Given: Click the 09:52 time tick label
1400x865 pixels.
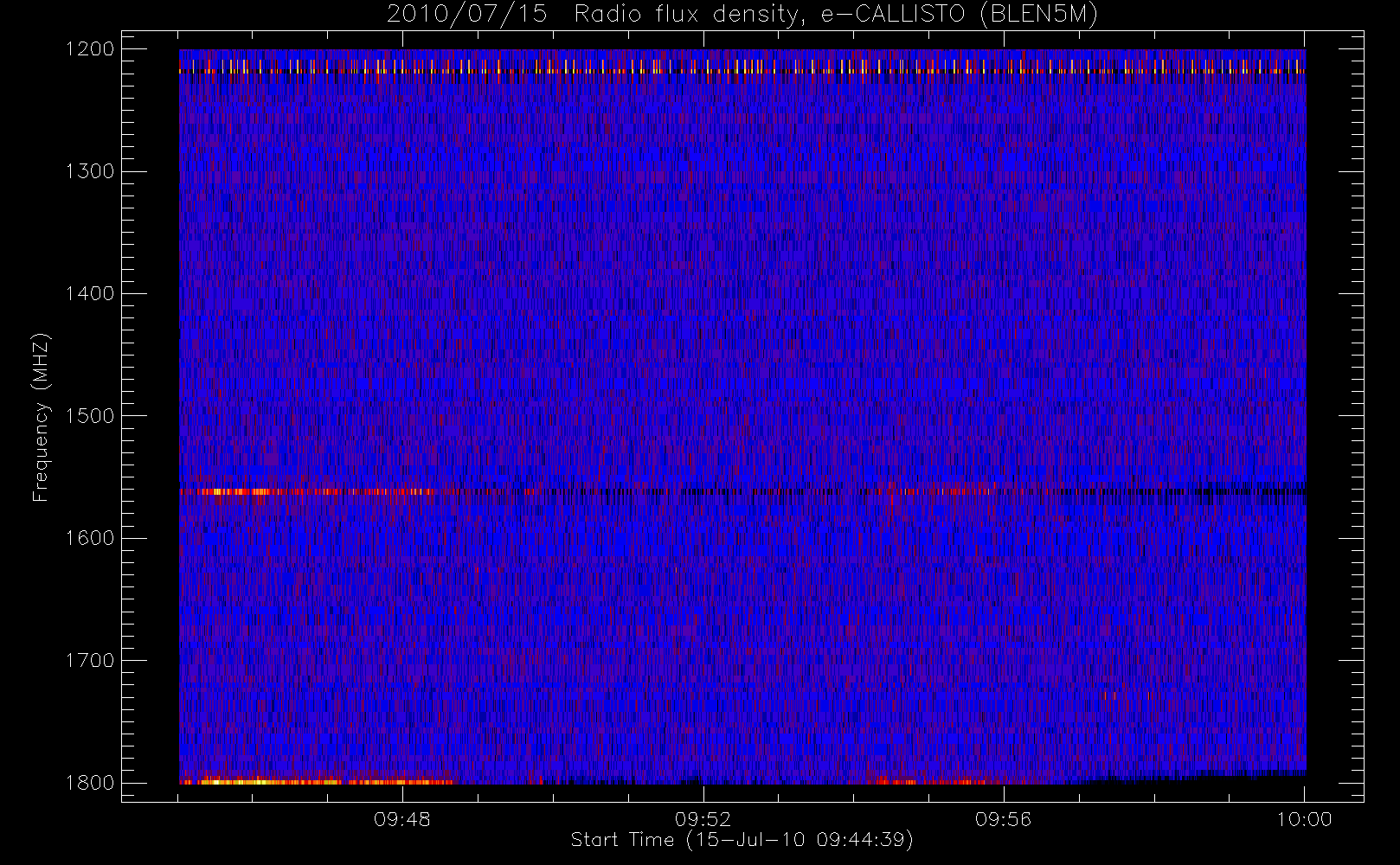Looking at the screenshot, I should click(703, 819).
